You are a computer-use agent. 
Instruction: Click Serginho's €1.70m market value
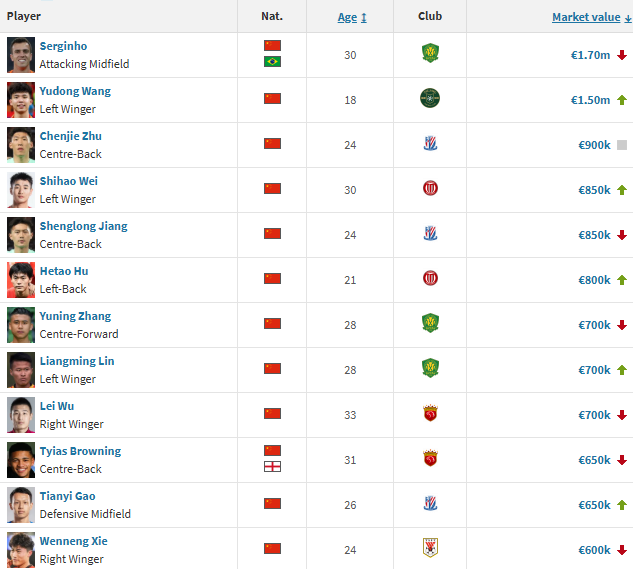tap(589, 55)
